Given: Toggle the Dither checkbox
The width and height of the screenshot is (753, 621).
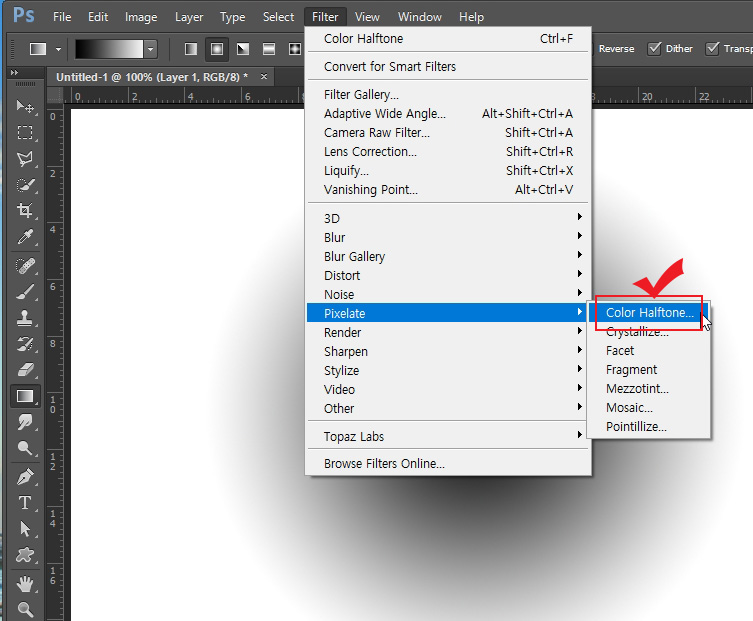Looking at the screenshot, I should click(654, 49).
